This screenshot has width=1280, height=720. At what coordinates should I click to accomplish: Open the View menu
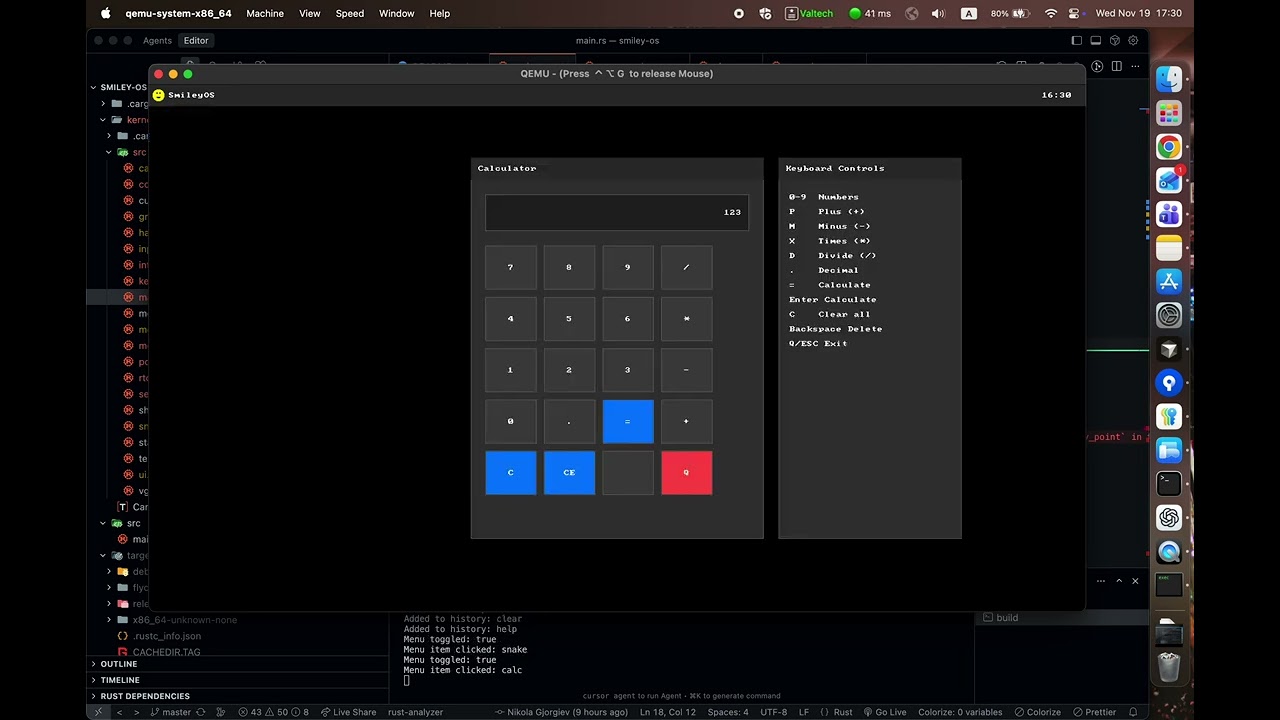pos(310,13)
